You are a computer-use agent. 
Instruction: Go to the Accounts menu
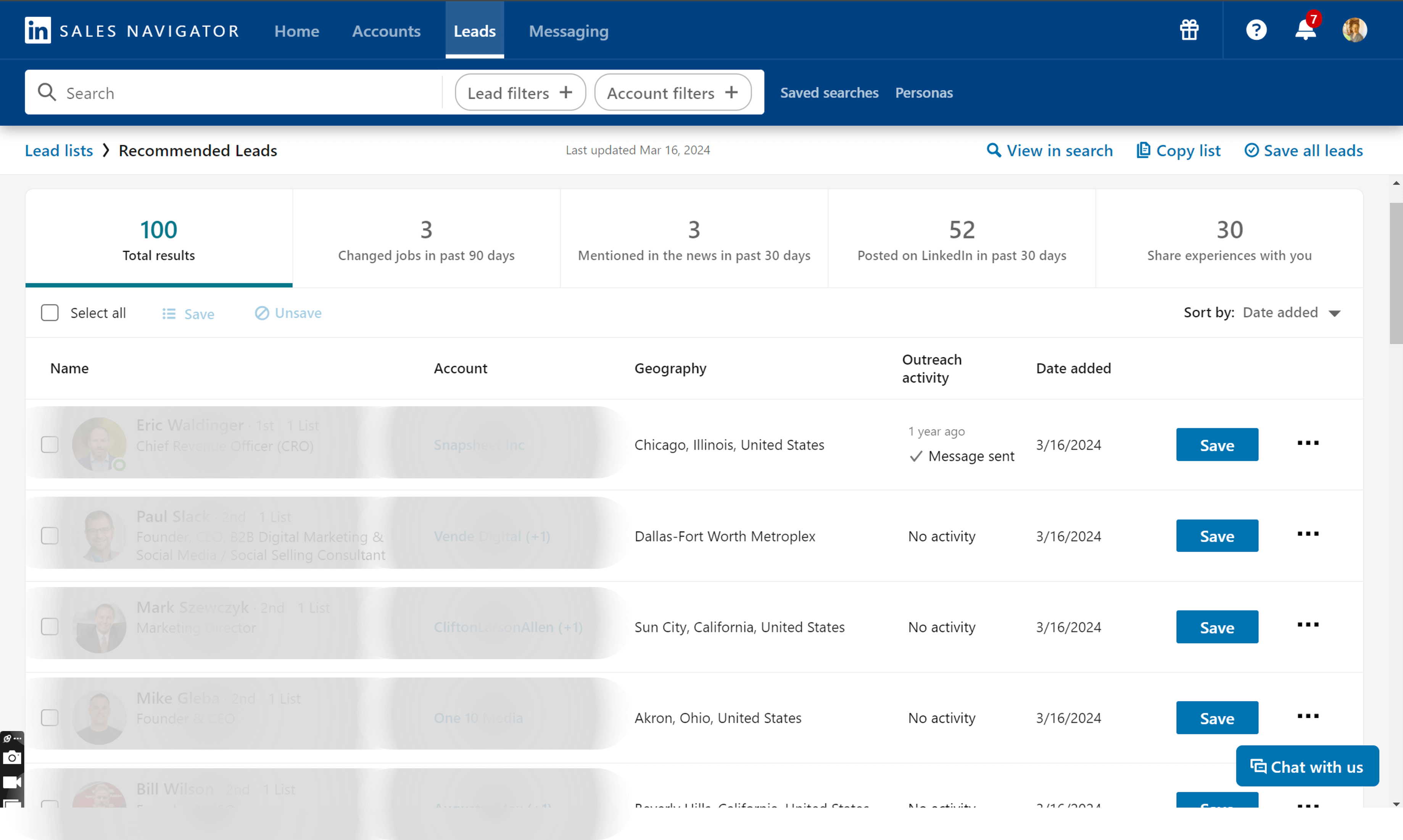pyautogui.click(x=386, y=31)
